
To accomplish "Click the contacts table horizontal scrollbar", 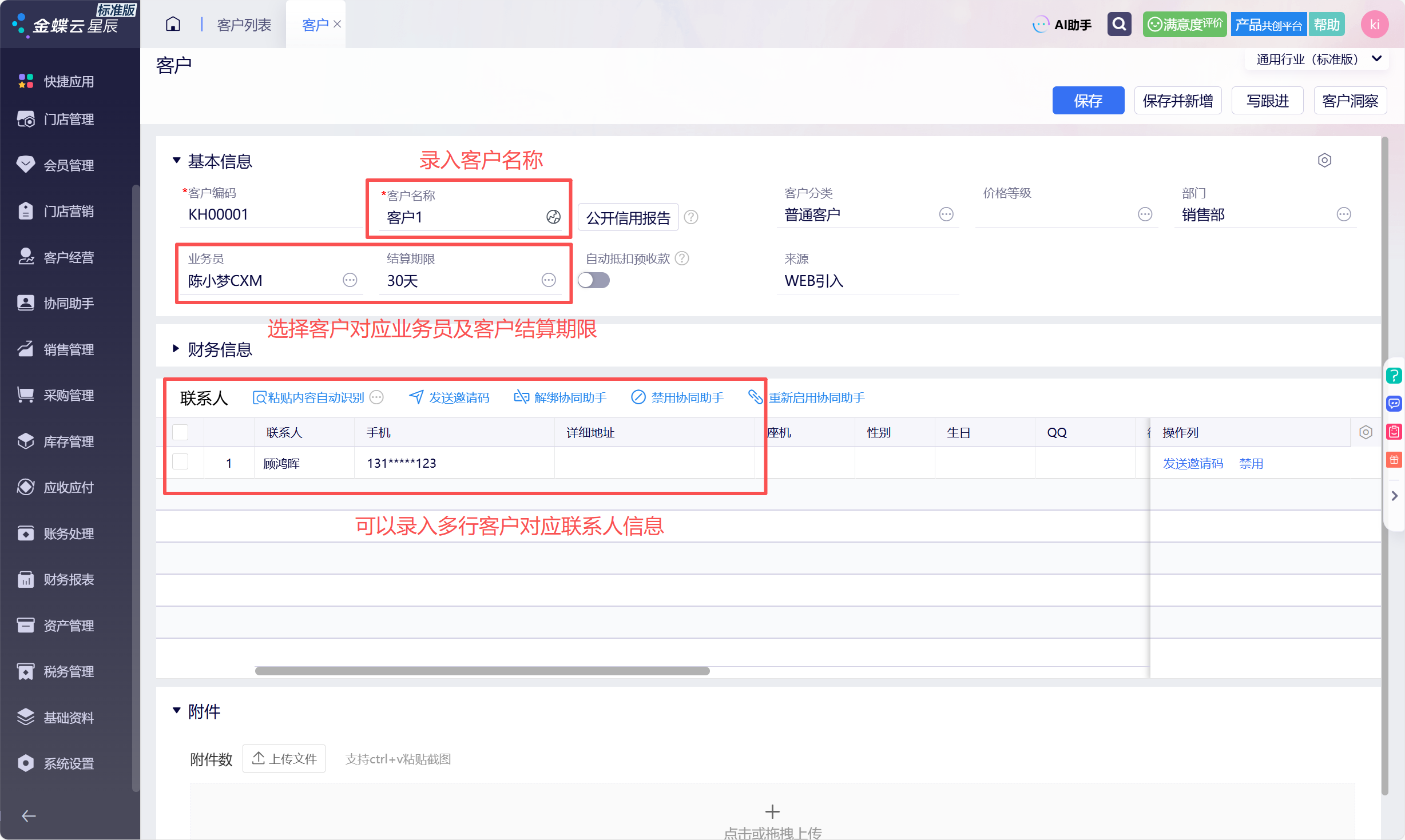I will [482, 671].
